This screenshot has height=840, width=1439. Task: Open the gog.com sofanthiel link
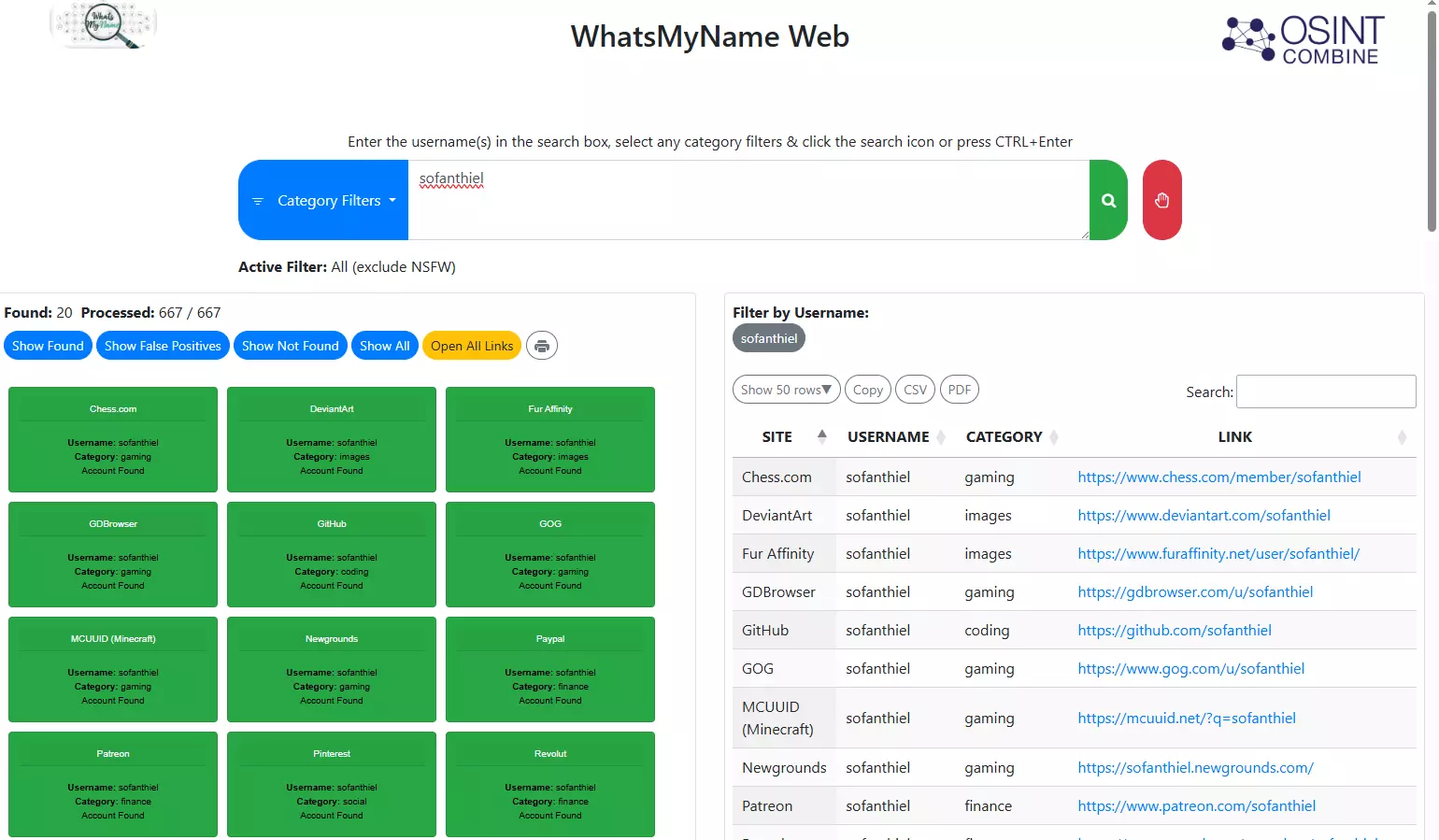(1191, 668)
